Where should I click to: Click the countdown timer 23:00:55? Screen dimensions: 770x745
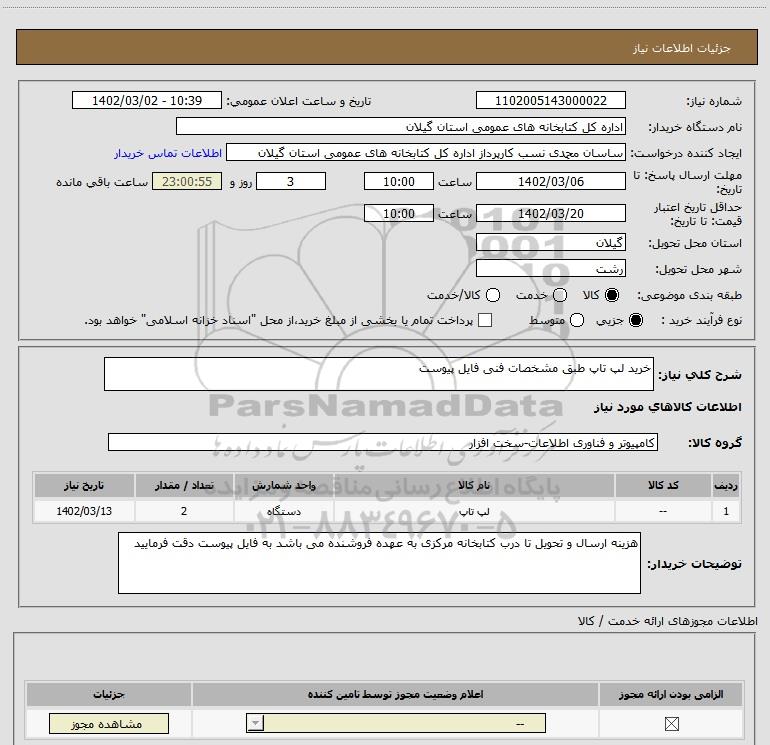(x=187, y=182)
